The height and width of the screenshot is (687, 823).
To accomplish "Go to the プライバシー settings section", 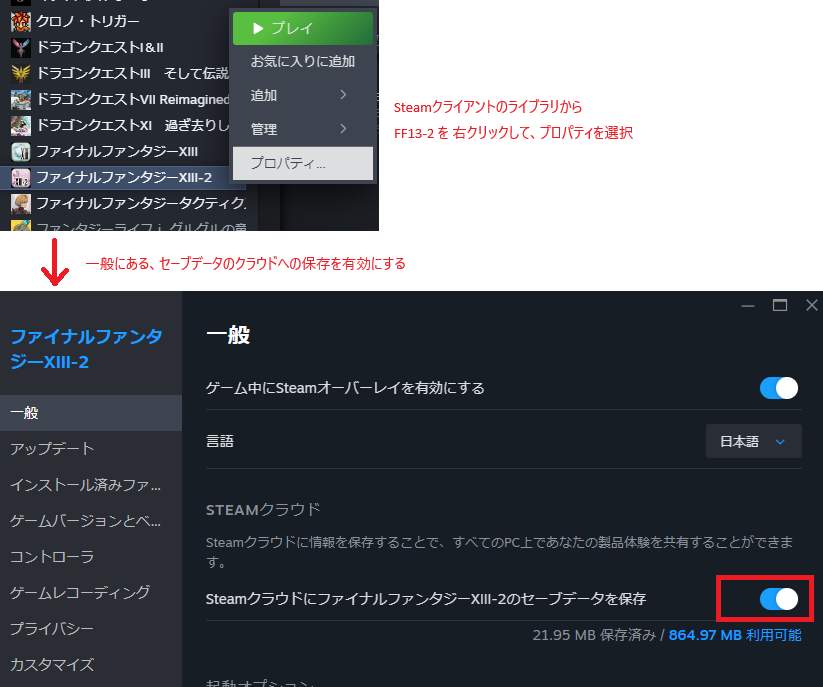I will [x=52, y=628].
